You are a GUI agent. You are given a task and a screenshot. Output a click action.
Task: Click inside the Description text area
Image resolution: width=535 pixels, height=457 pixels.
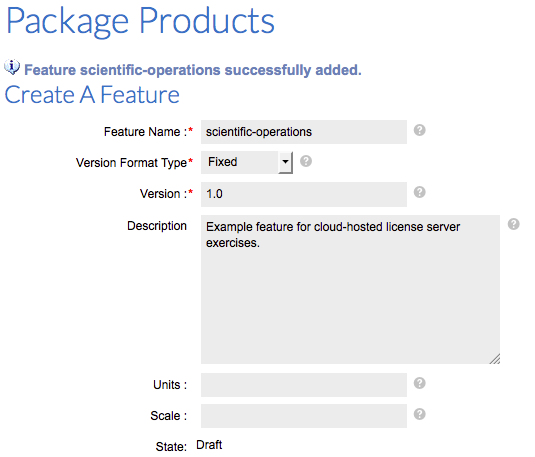(350, 289)
